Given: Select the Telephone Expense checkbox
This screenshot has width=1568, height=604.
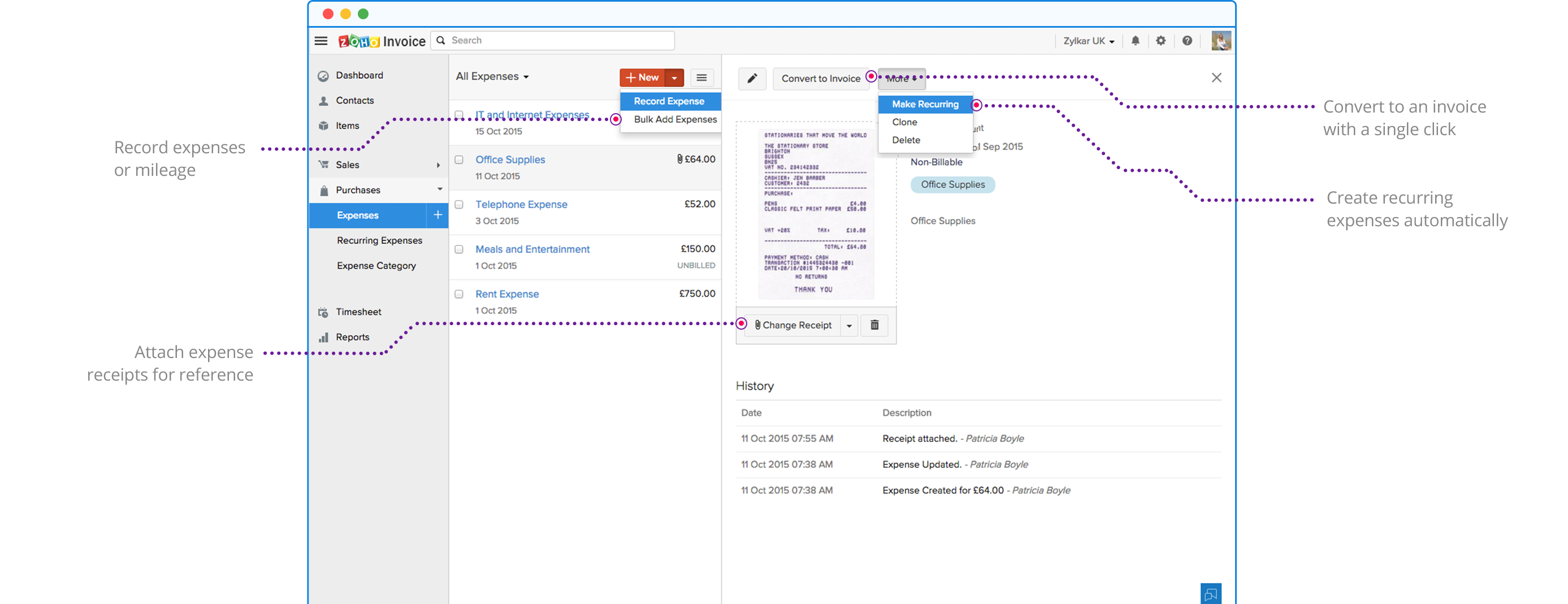Looking at the screenshot, I should pyautogui.click(x=459, y=205).
